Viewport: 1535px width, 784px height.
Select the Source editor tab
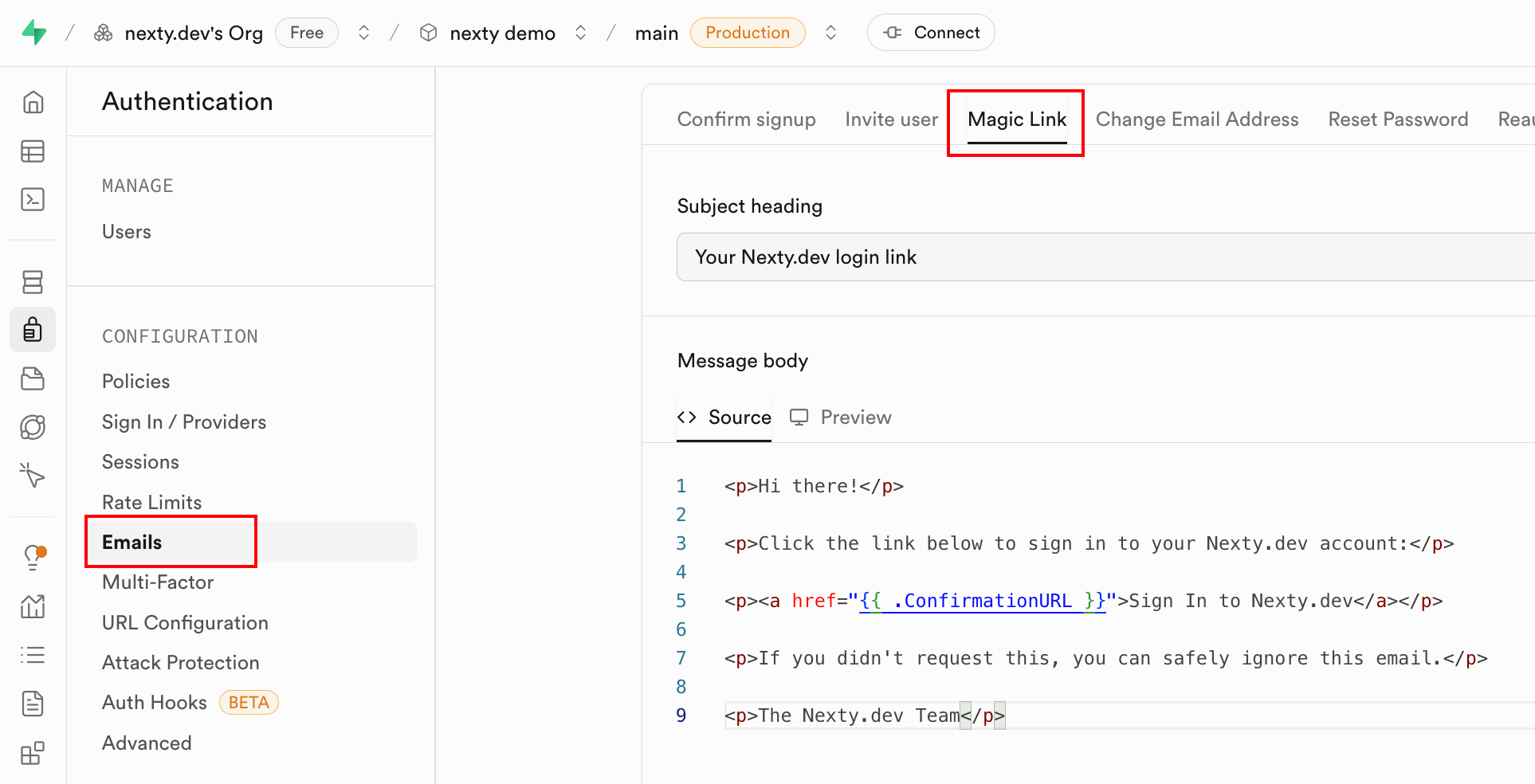724,417
